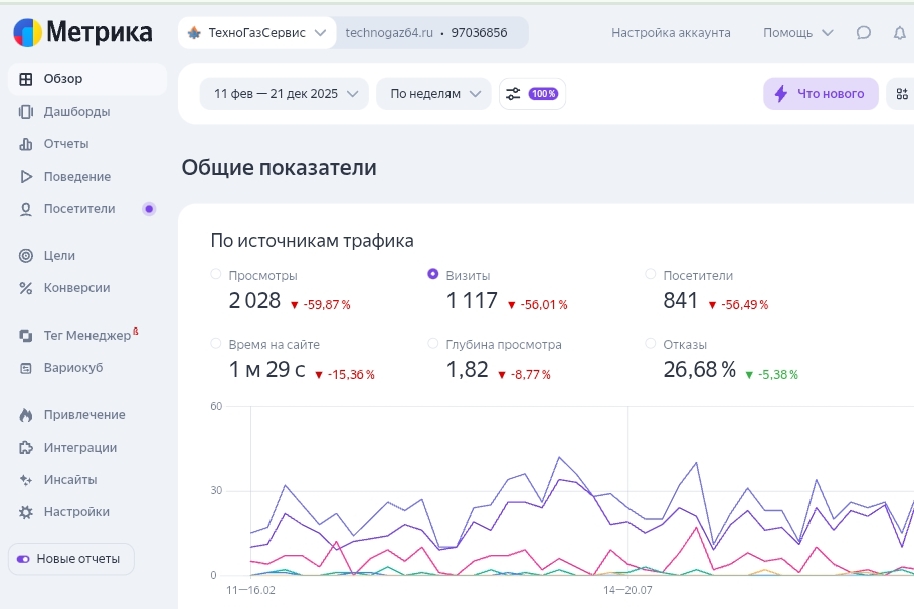Select the Отказы metric radio button
Screen dimensions: 914x609
click(x=651, y=343)
